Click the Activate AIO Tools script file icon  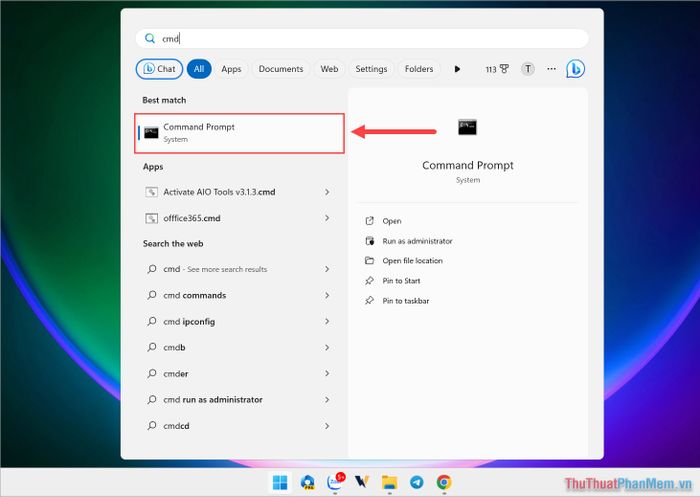point(151,192)
